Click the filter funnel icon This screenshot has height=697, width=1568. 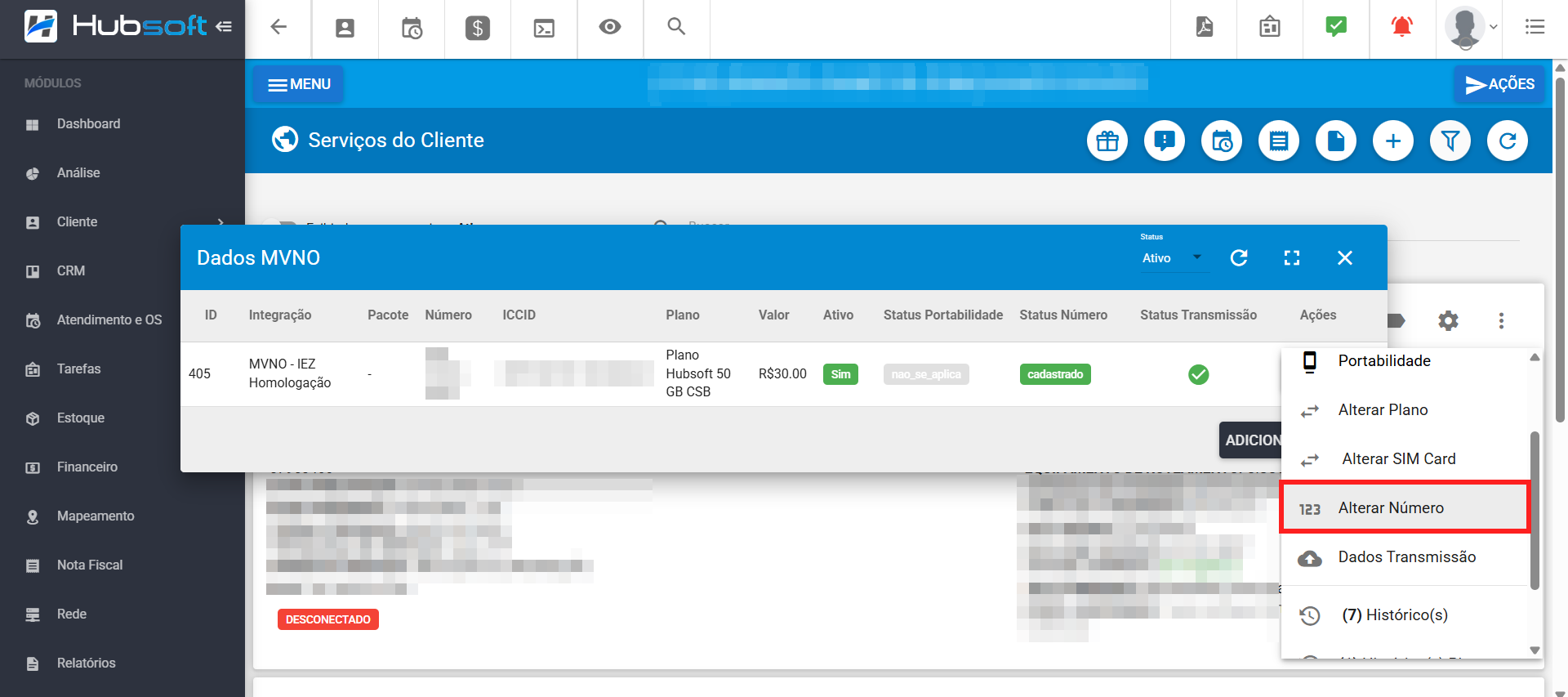click(x=1450, y=141)
